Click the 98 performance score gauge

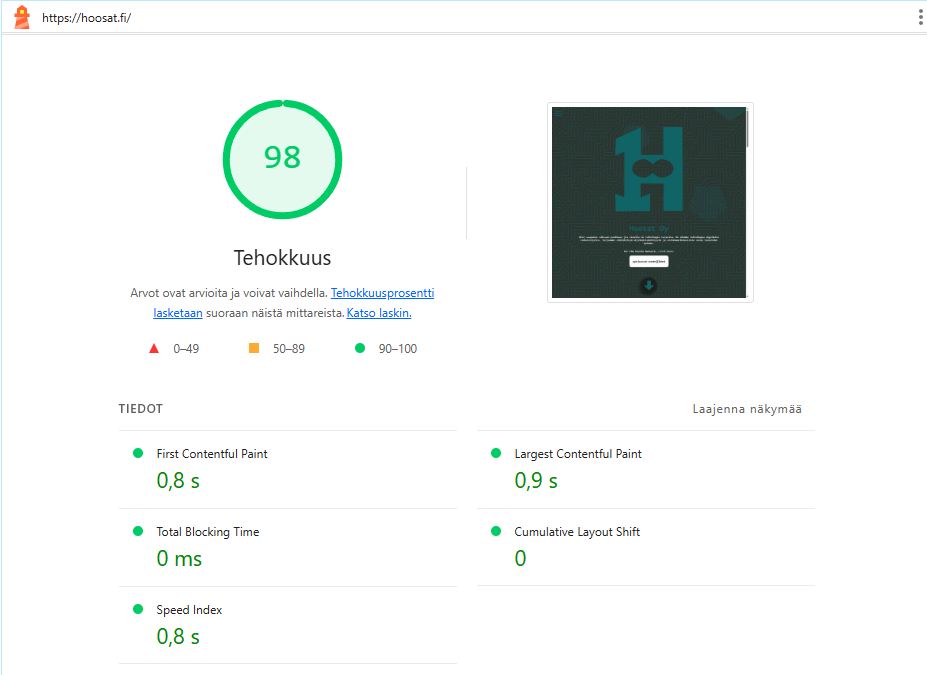tap(282, 158)
